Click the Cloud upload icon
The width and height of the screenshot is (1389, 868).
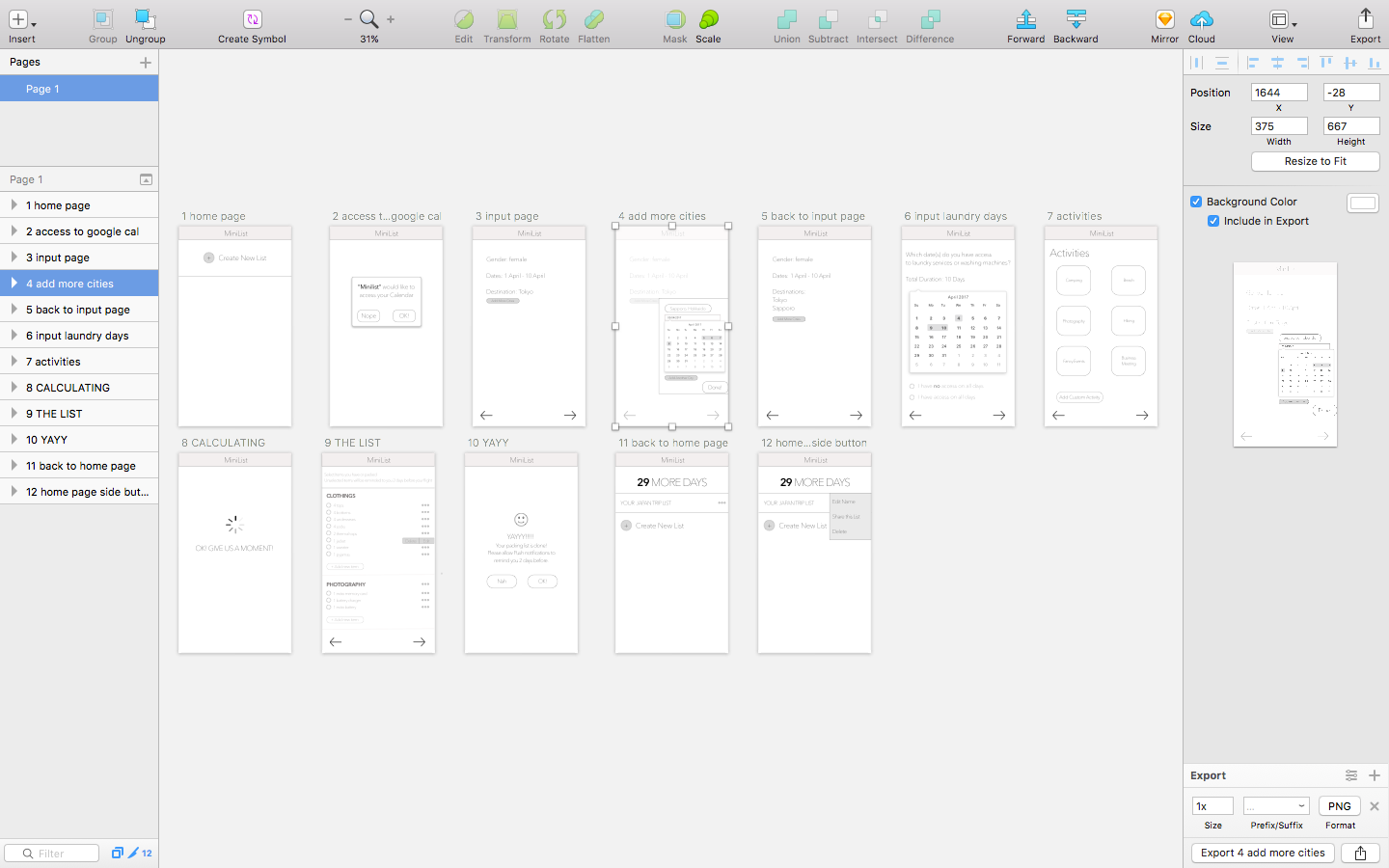coord(1201,19)
